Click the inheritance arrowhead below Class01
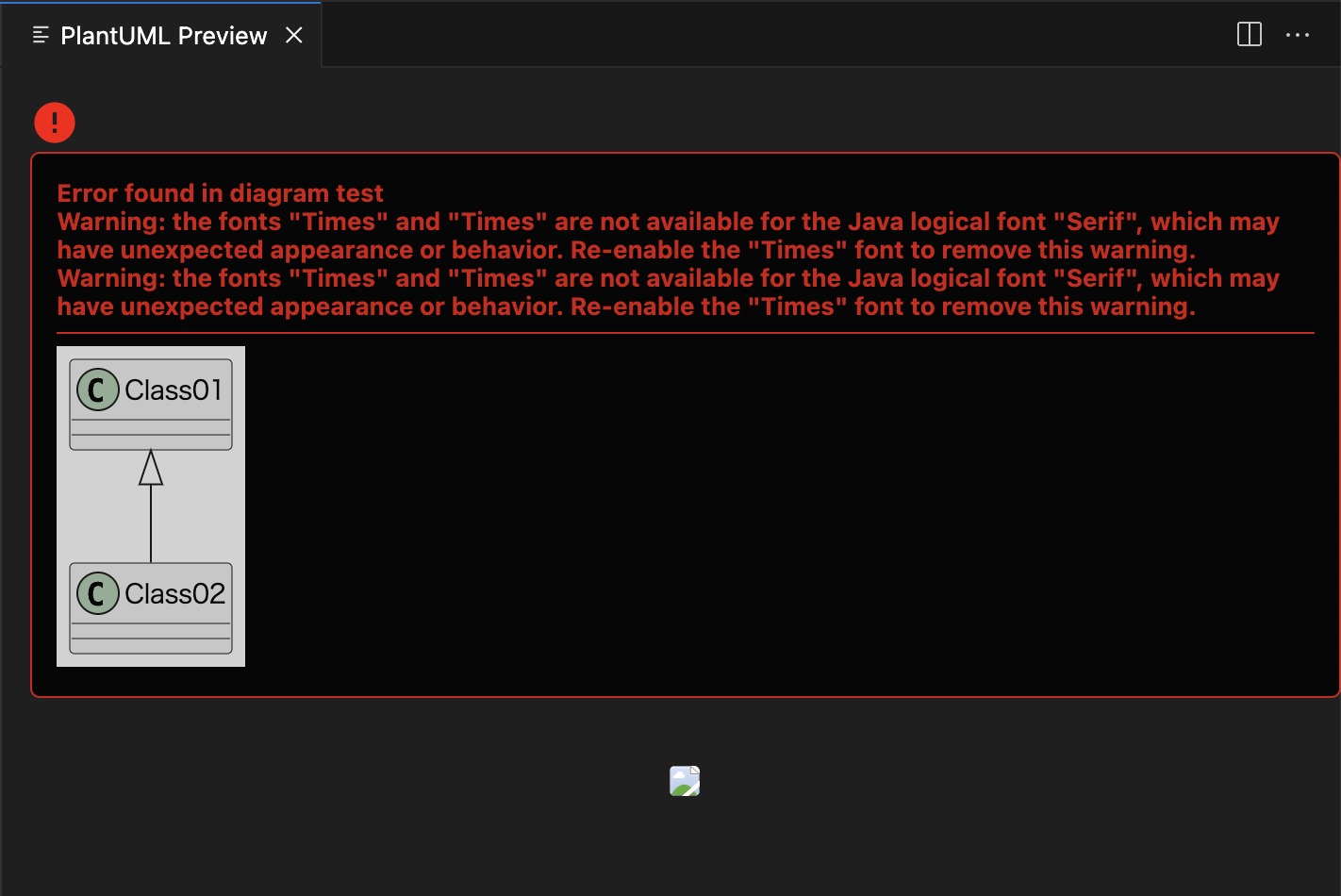The width and height of the screenshot is (1341, 896). click(151, 469)
